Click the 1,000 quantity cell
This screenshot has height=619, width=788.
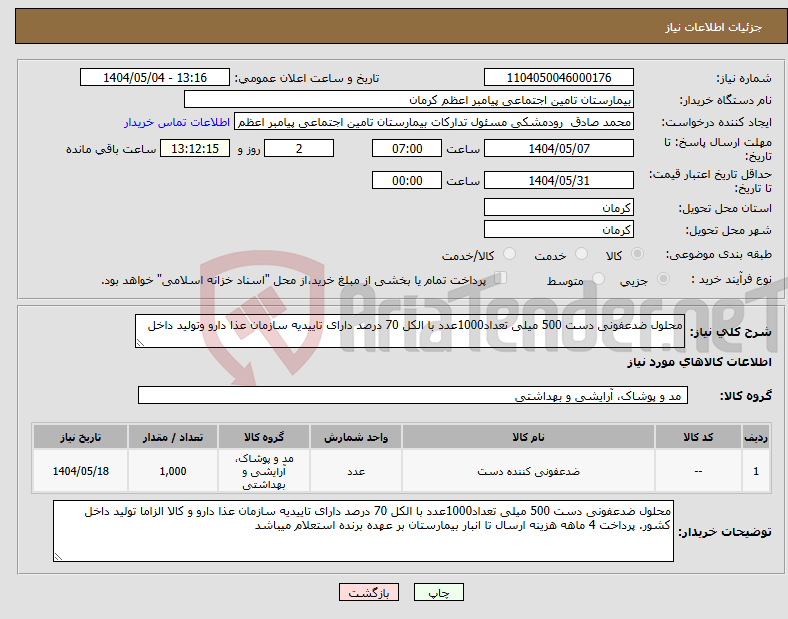coord(173,471)
